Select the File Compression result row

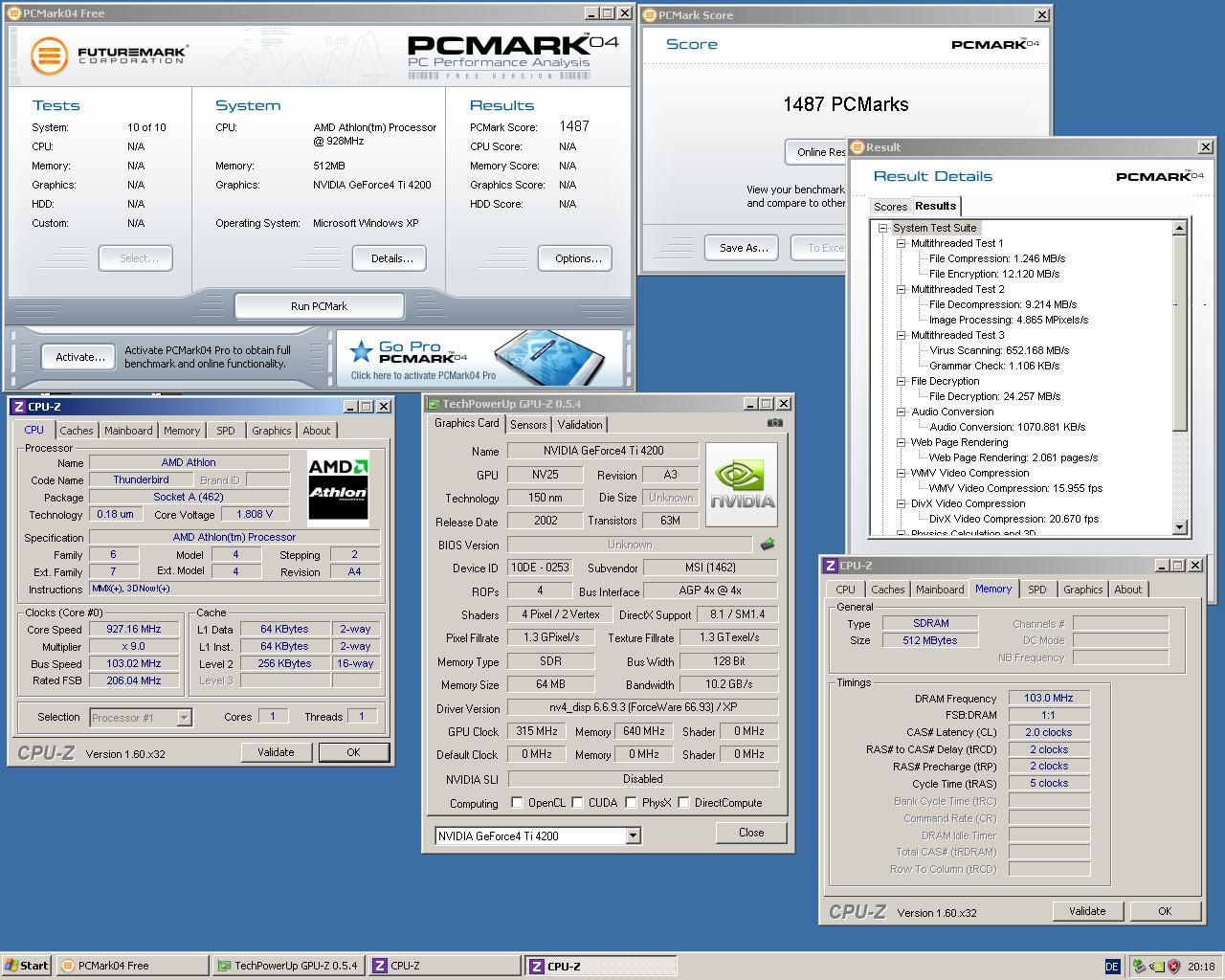[x=997, y=258]
